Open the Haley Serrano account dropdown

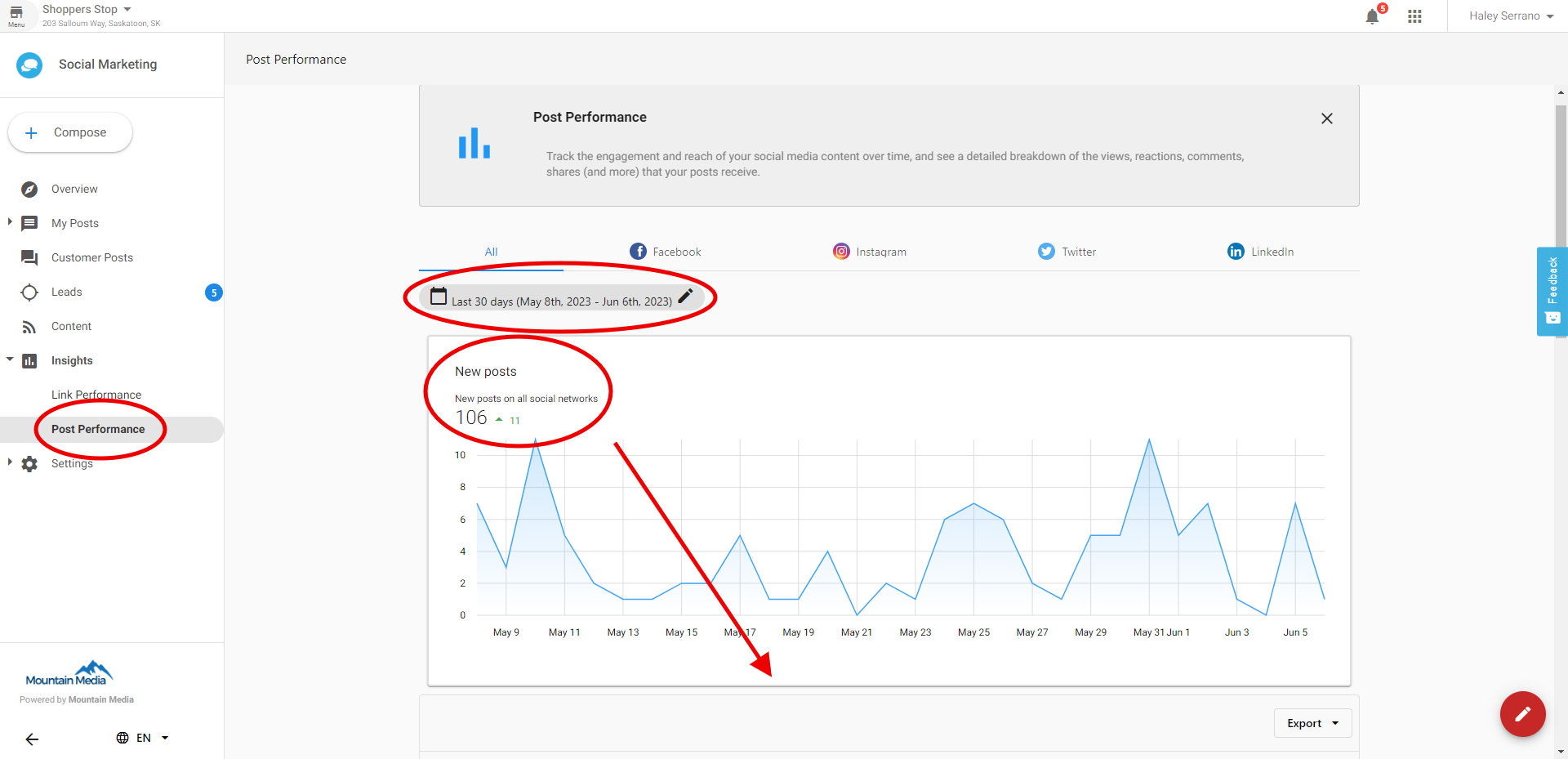click(x=1511, y=16)
